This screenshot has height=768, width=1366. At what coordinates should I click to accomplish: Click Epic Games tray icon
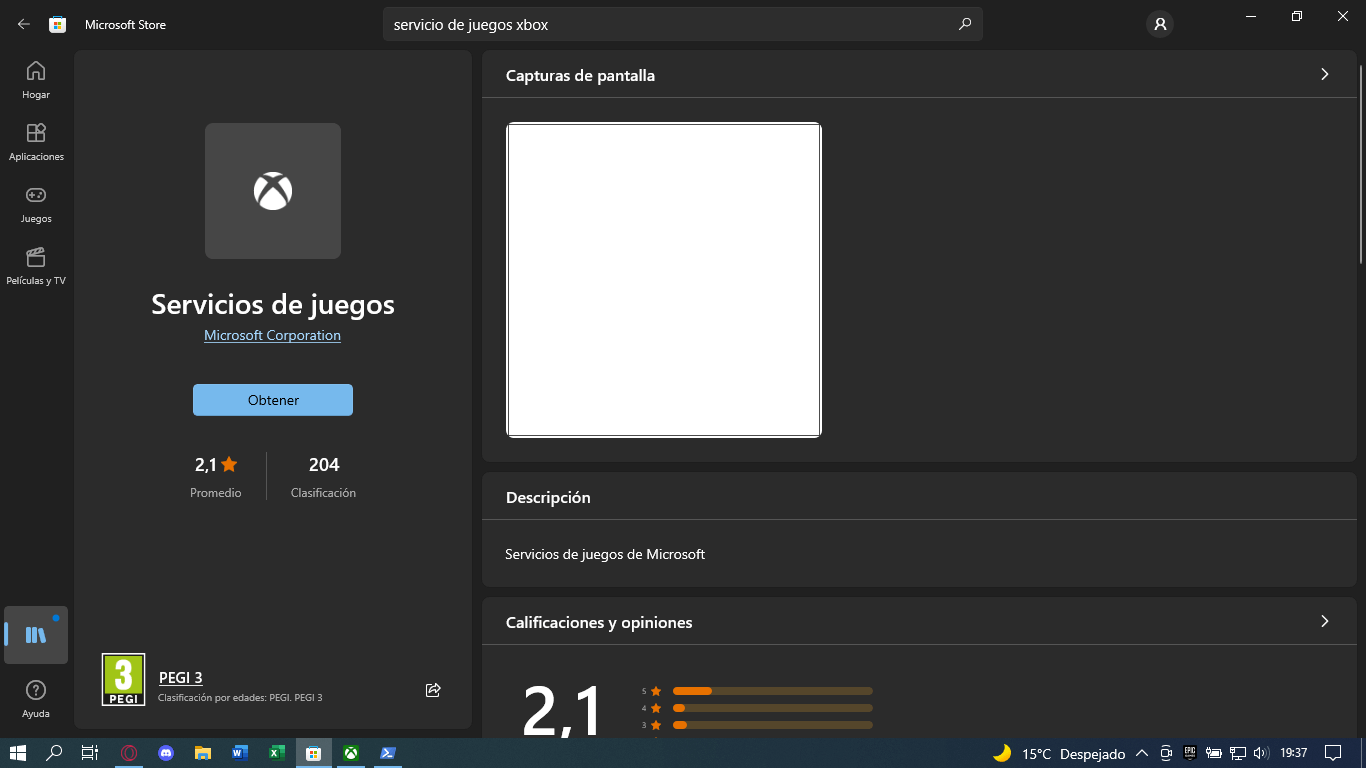pos(1190,753)
